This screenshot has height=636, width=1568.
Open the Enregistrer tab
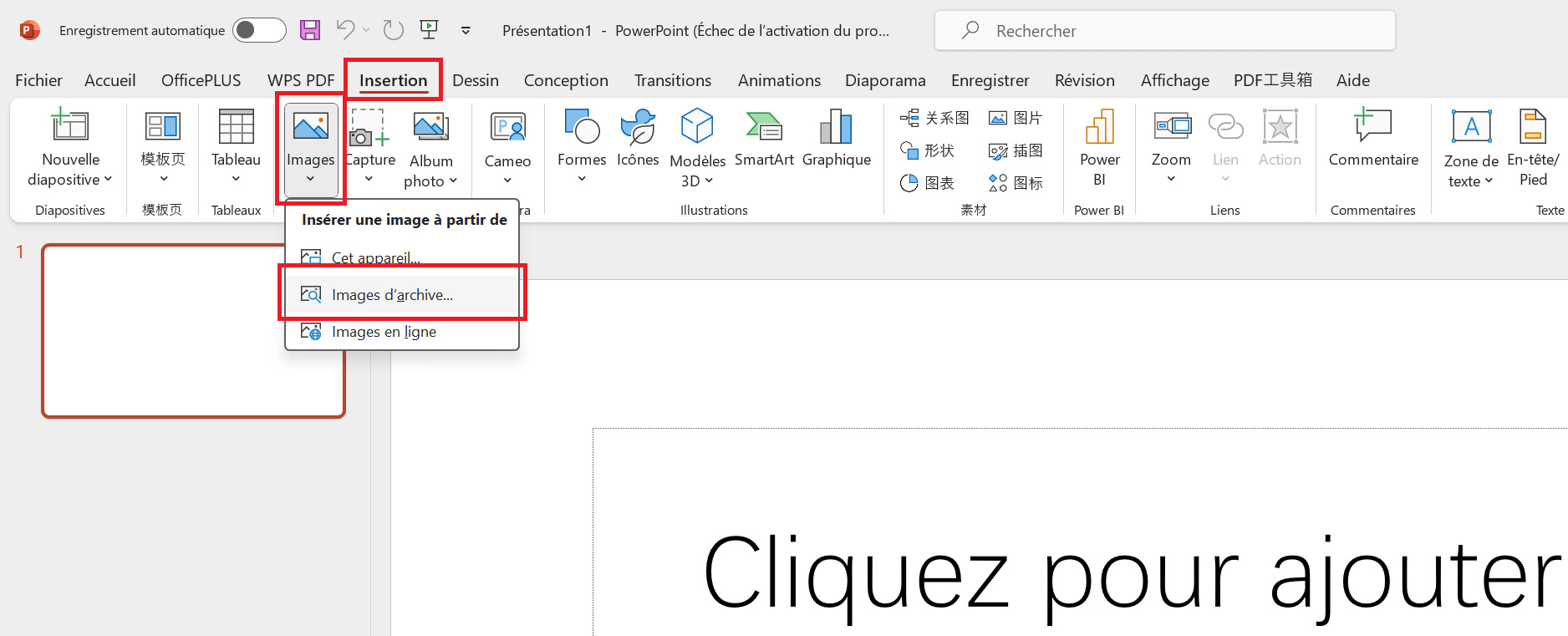[990, 80]
